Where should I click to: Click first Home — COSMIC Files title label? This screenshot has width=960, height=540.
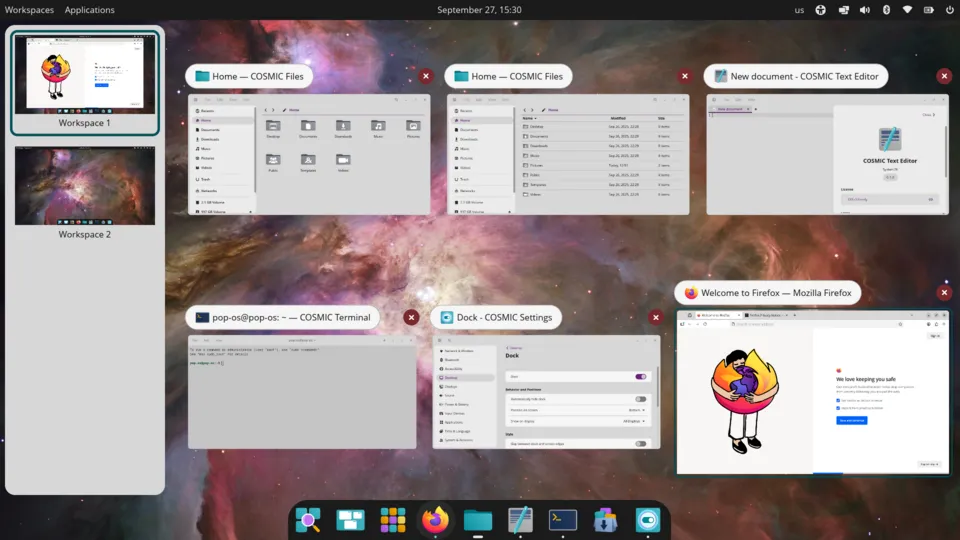[x=249, y=77]
